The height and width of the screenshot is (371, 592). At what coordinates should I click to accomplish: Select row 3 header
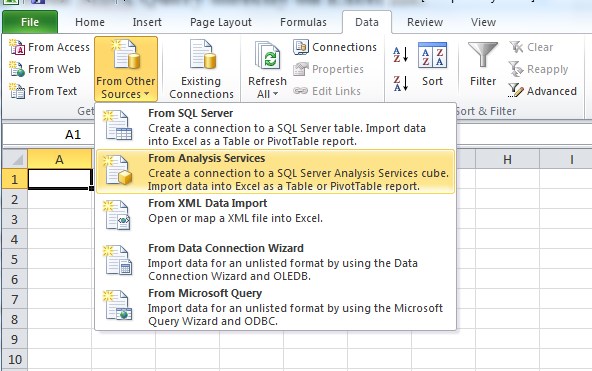coord(15,219)
